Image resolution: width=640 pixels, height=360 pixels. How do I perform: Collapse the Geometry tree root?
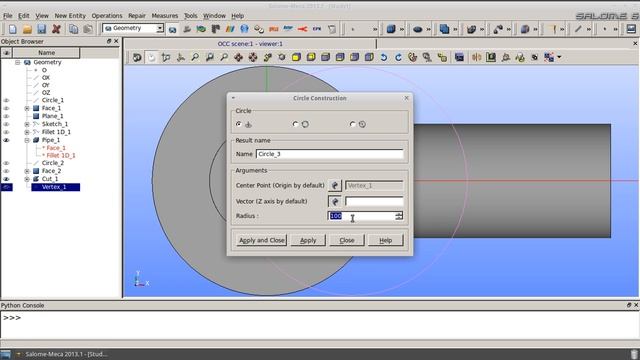[x=18, y=62]
